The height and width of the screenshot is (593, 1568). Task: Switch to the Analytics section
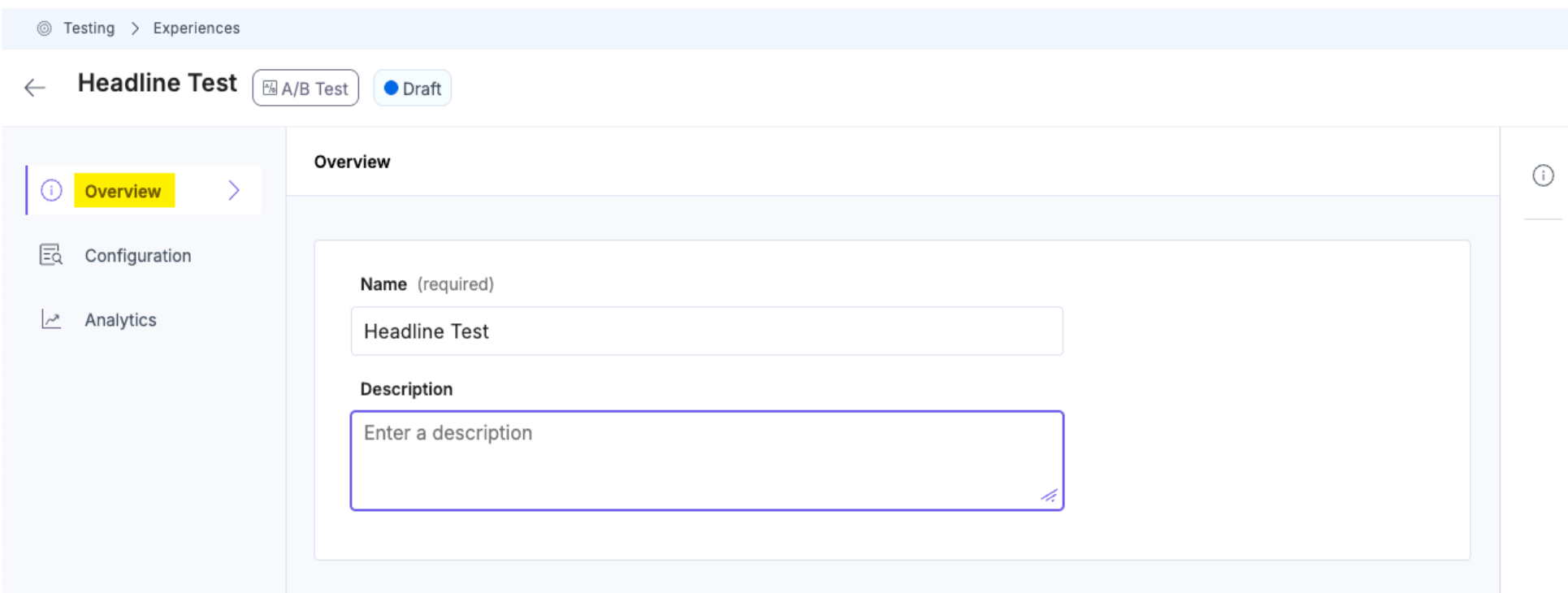[x=120, y=320]
